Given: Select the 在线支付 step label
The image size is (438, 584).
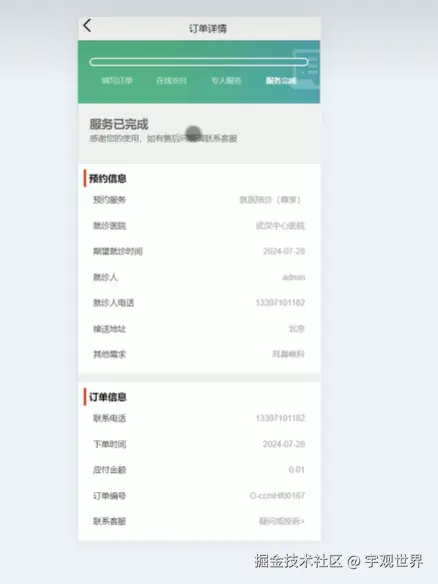Looking at the screenshot, I should coord(171,80).
